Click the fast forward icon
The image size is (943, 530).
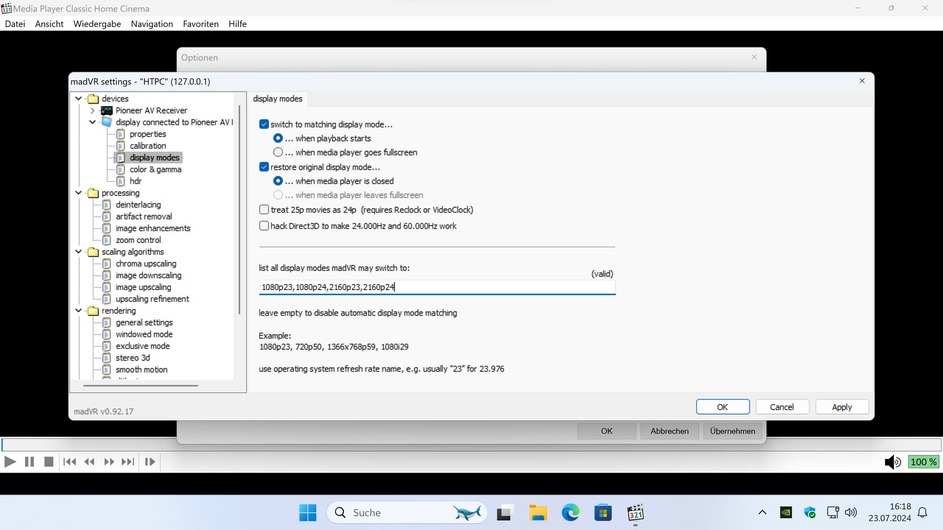[109, 462]
